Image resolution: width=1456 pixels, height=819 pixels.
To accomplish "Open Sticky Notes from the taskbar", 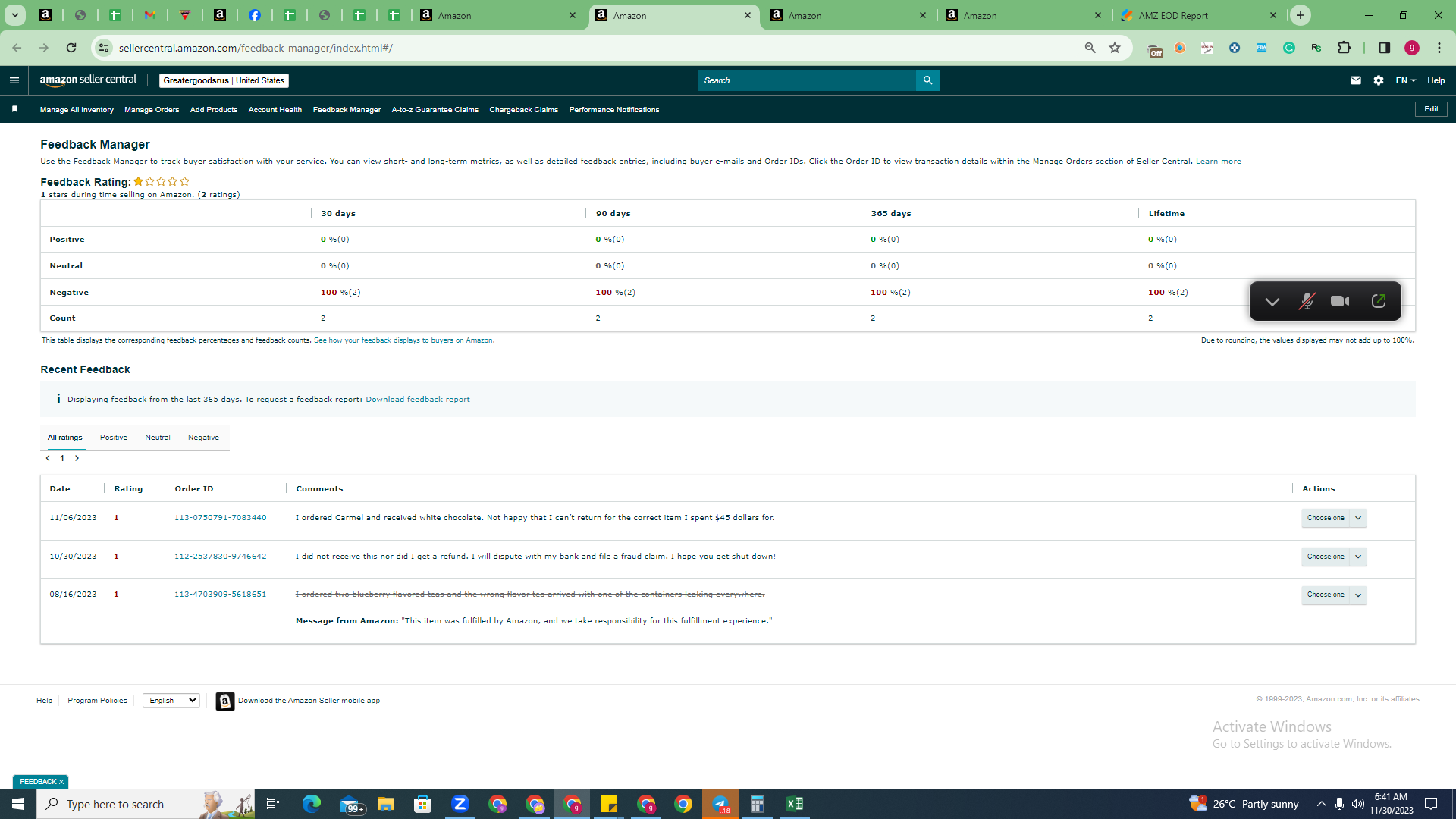I will point(609,804).
